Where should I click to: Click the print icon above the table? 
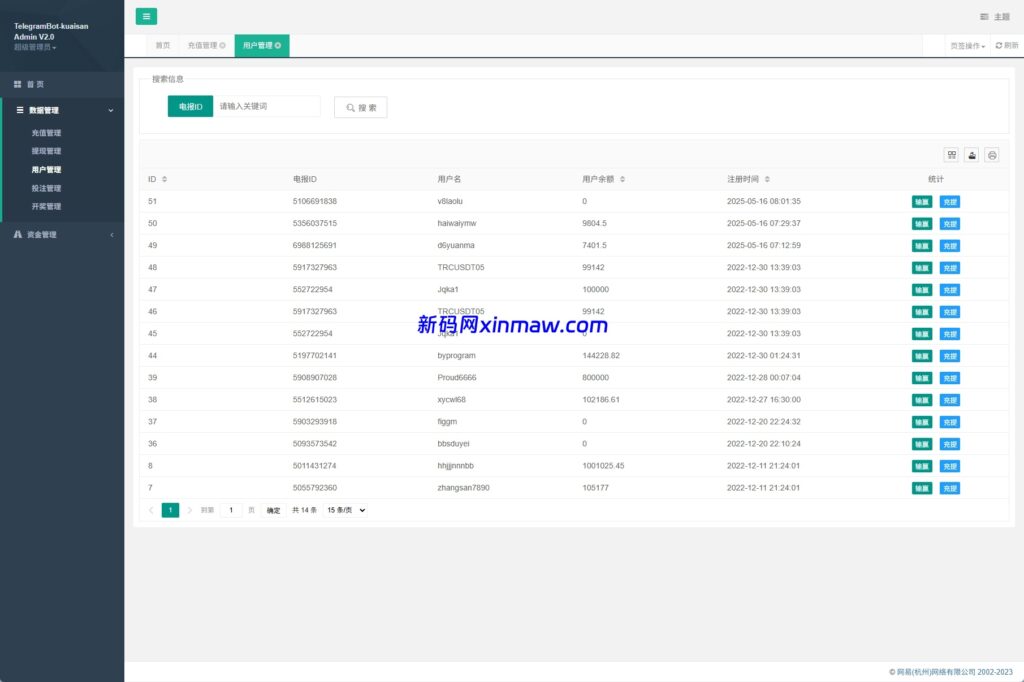coord(992,155)
